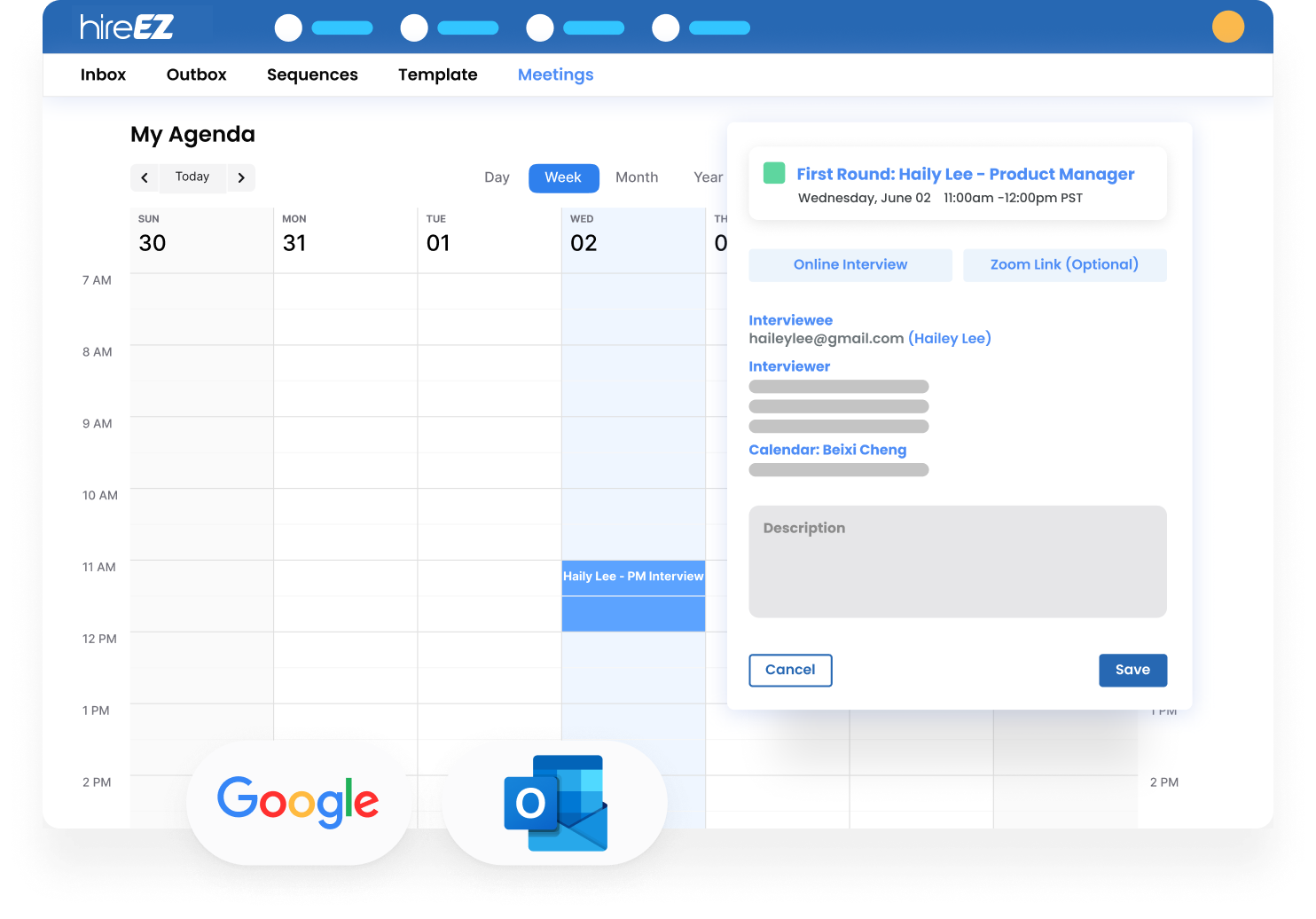This screenshot has width=1316, height=919.
Task: Click the Wednesday, June 02 date text
Action: point(865,198)
